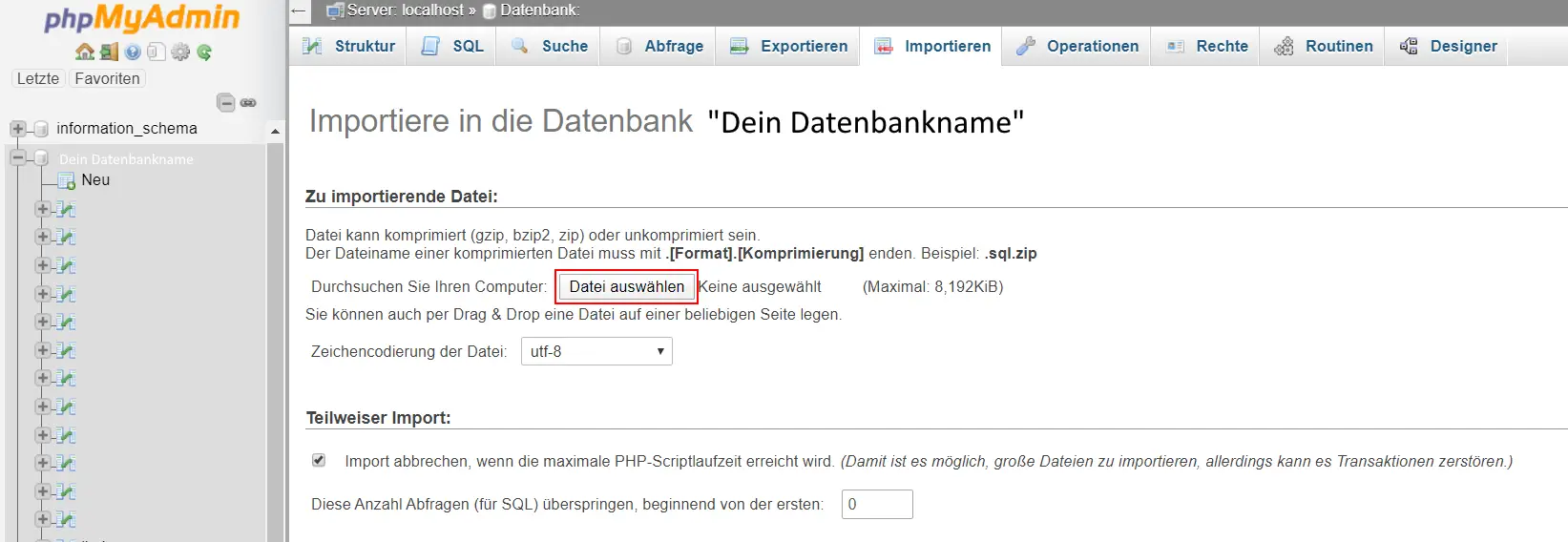Reload navigation panel with green refresh icon

pos(204,52)
